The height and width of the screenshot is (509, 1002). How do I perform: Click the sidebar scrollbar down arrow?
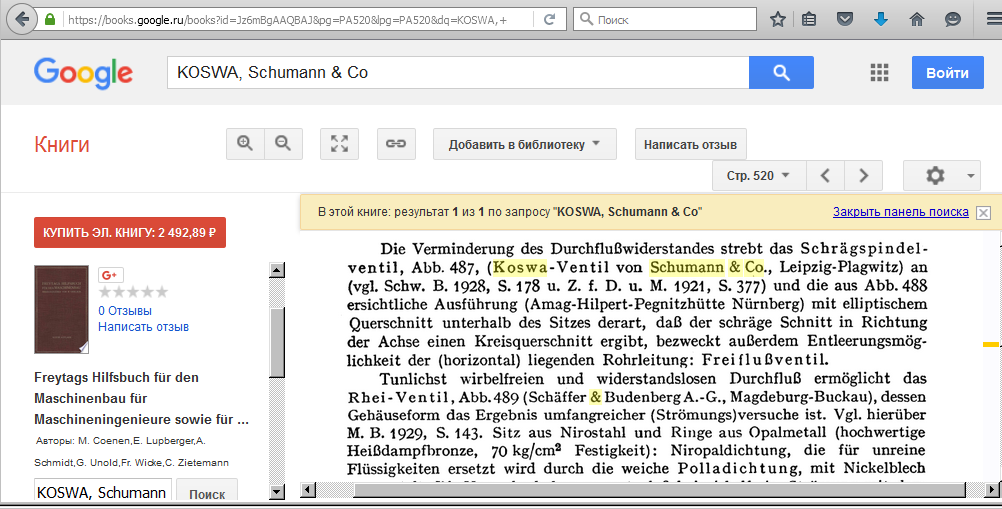click(277, 492)
